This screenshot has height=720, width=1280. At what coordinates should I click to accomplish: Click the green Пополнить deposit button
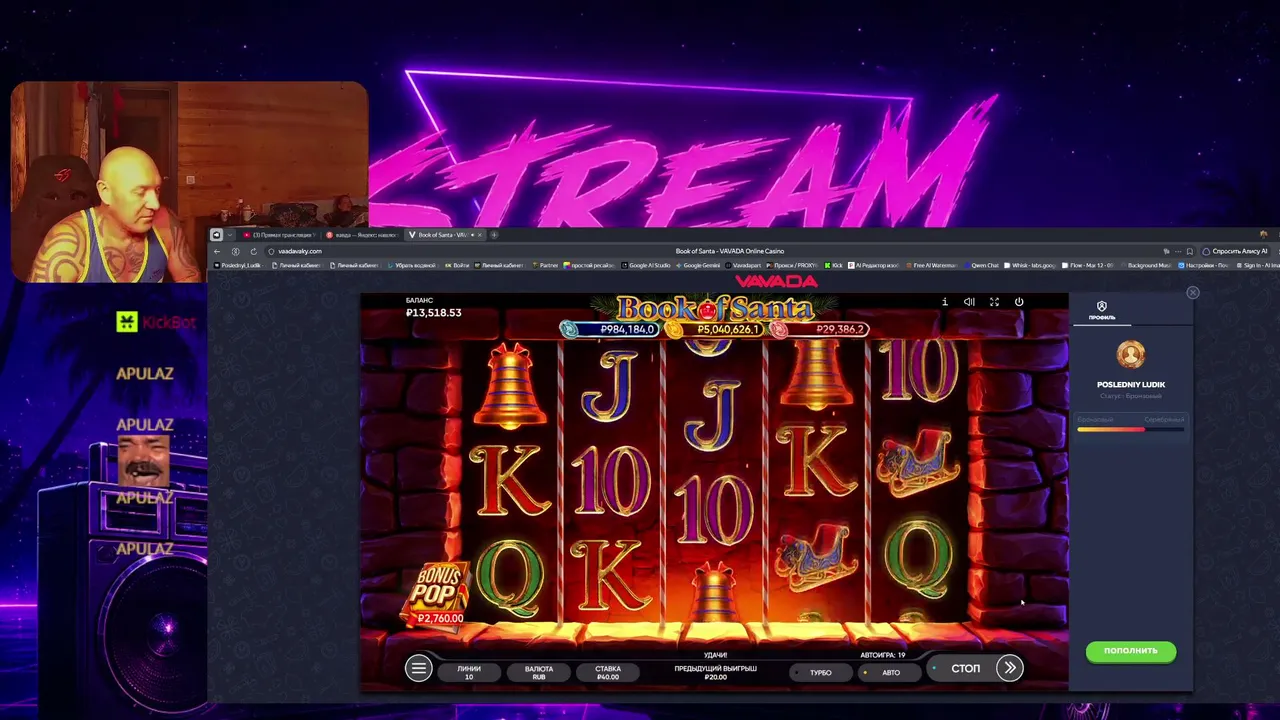[1131, 651]
